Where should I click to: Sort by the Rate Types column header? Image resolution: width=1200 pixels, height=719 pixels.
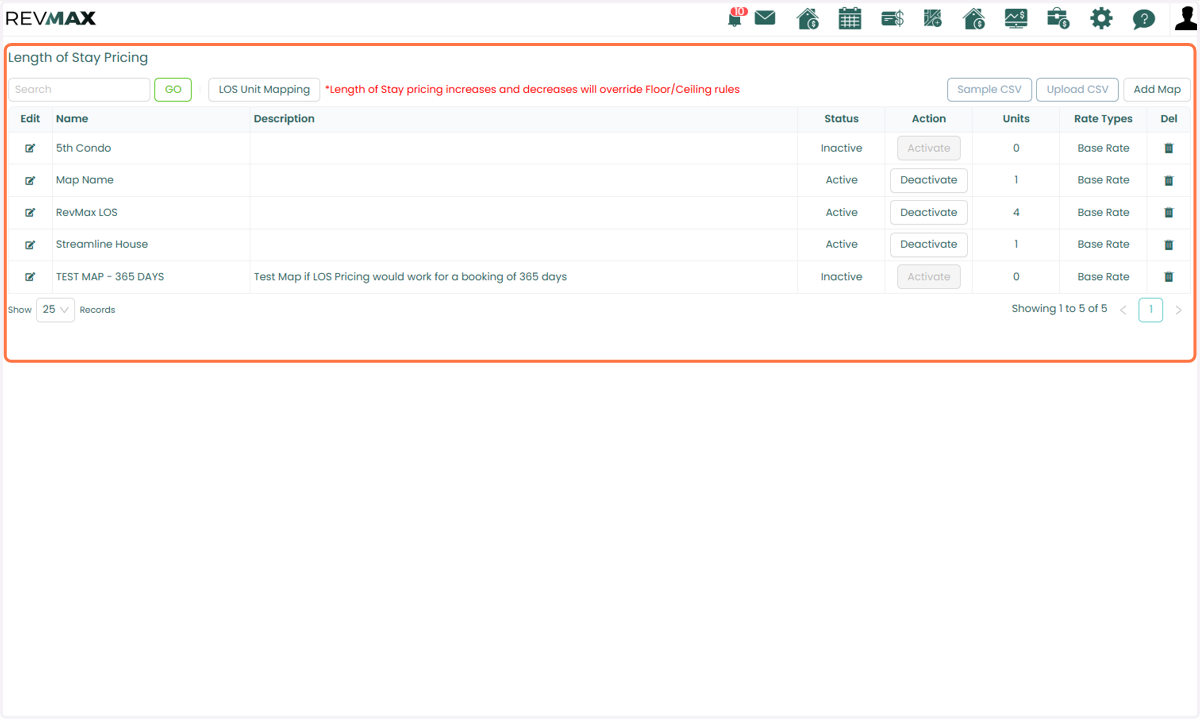[x=1103, y=119]
